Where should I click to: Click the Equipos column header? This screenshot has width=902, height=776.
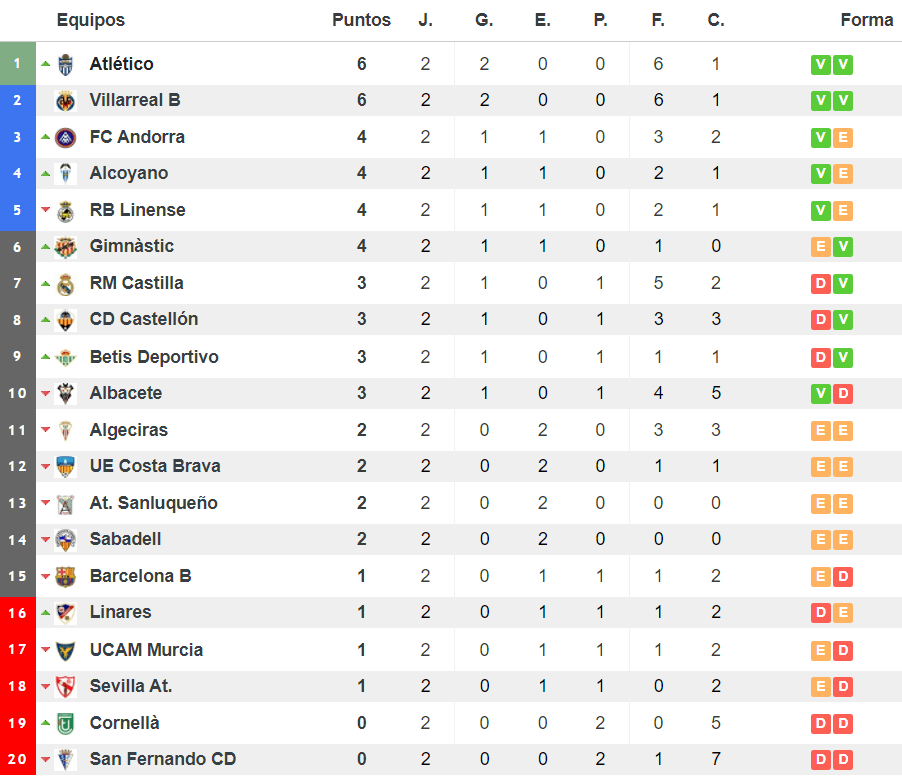point(91,20)
